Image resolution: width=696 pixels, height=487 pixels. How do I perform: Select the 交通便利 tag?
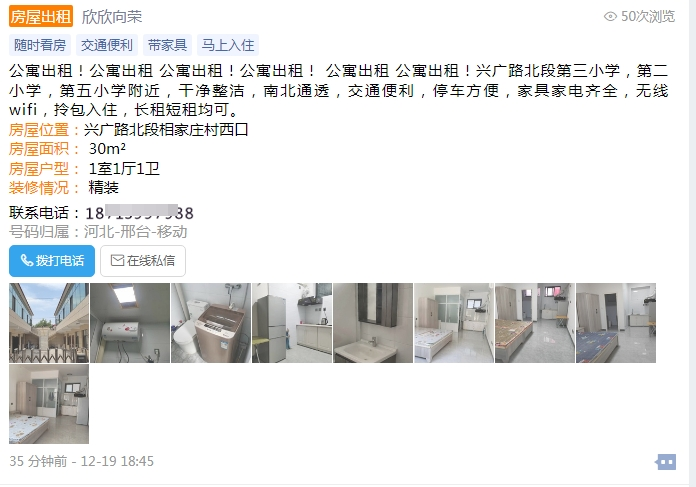[107, 45]
